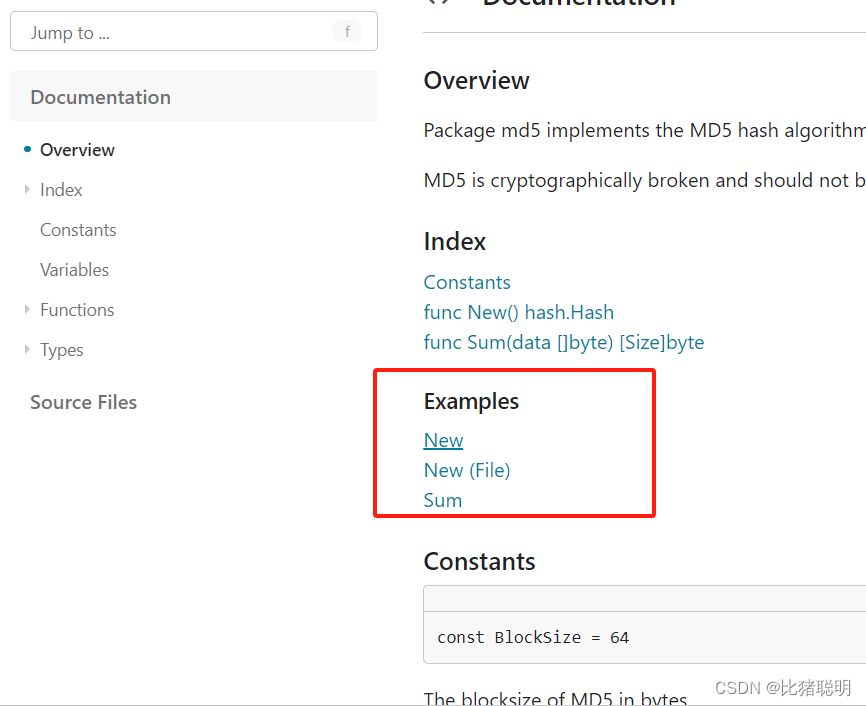Open func New() hash.Hash from the Index
Screen dimensions: 866x706
[518, 312]
